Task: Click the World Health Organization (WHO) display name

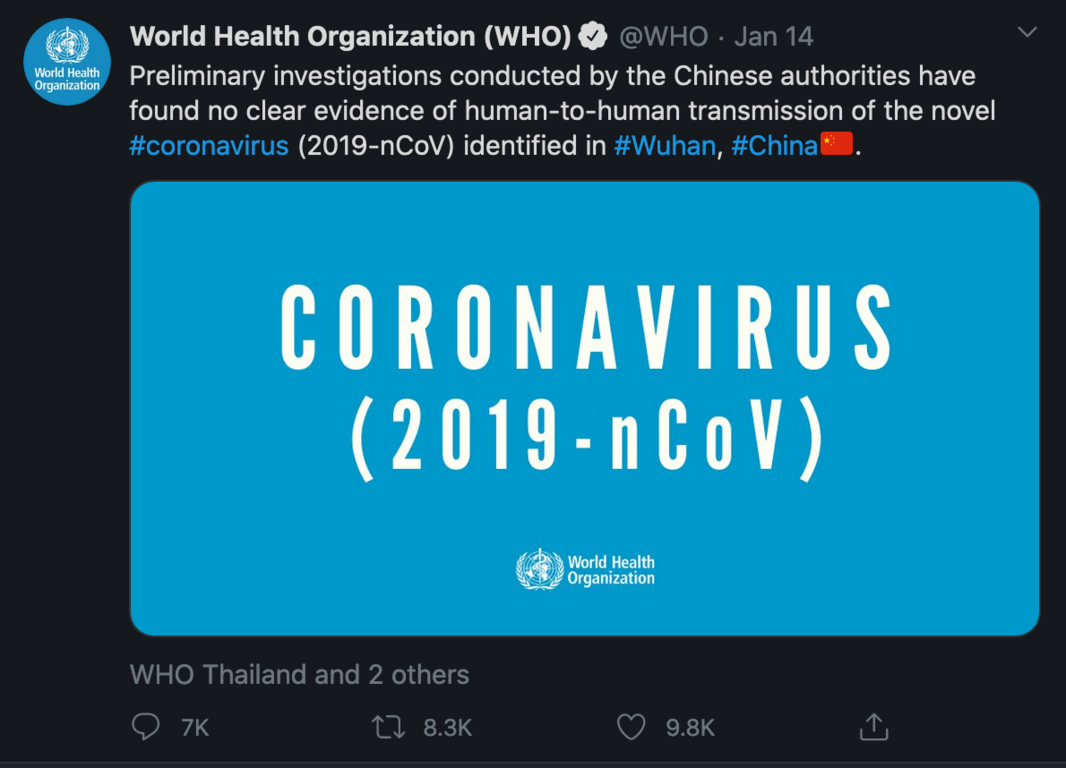Action: (x=350, y=37)
